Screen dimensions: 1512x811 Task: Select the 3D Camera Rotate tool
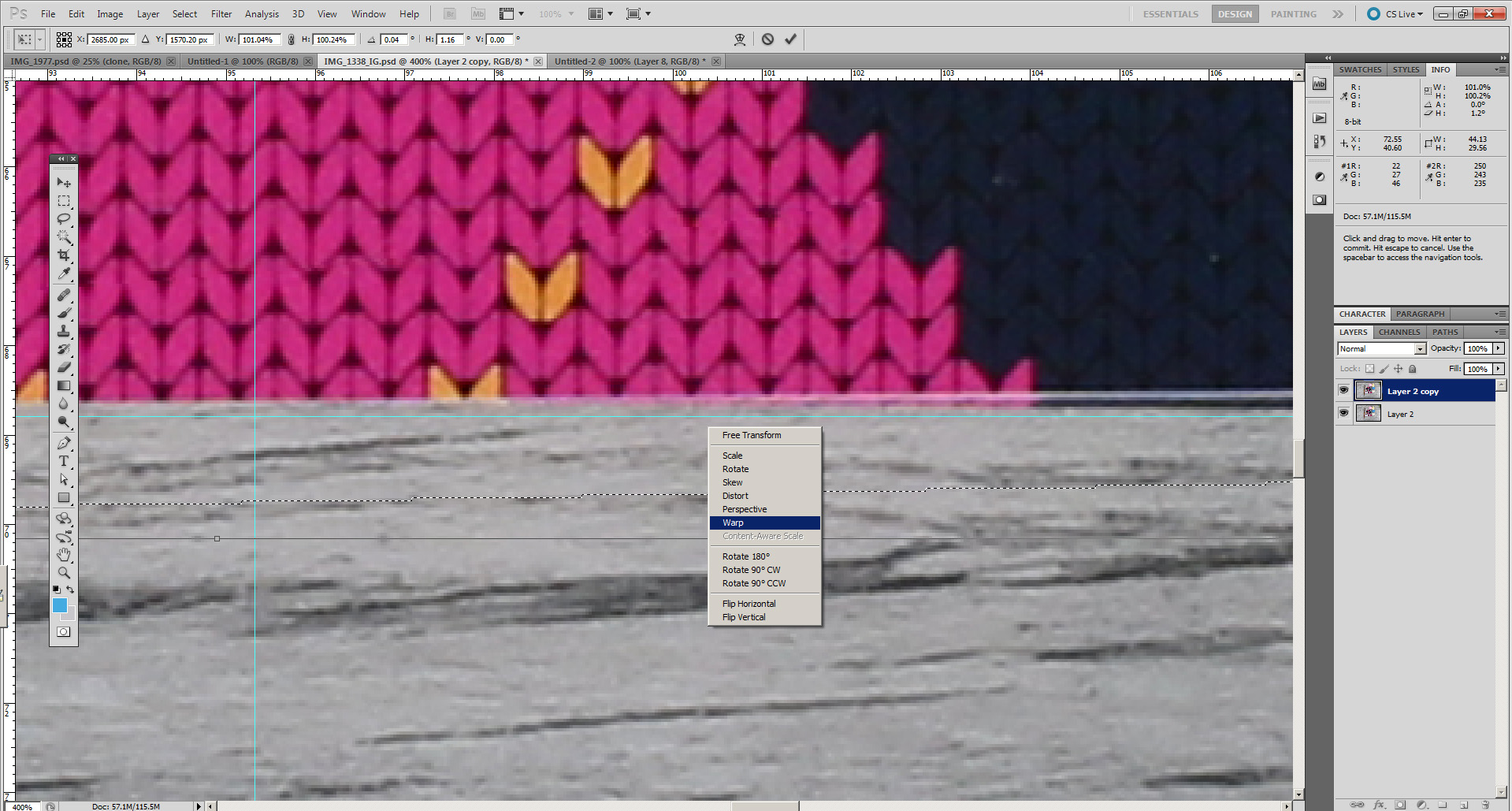[64, 537]
